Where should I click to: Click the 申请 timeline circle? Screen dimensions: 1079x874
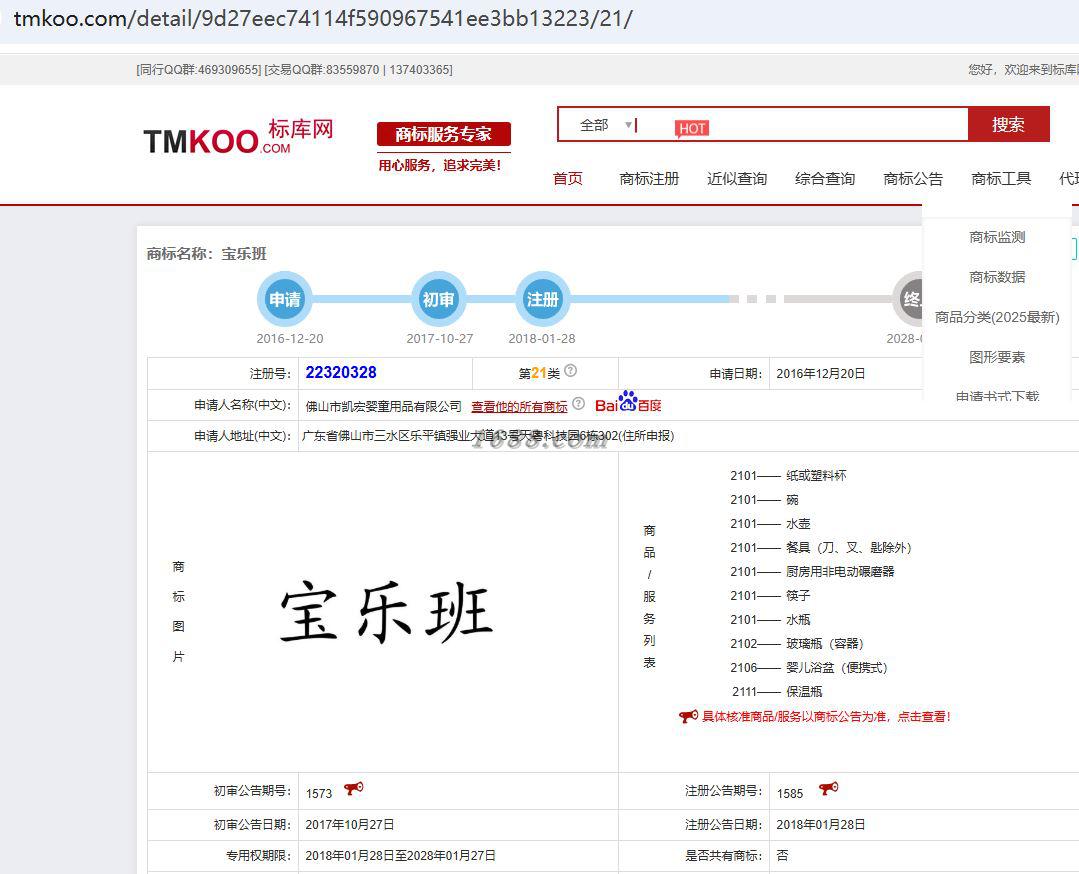tap(285, 299)
